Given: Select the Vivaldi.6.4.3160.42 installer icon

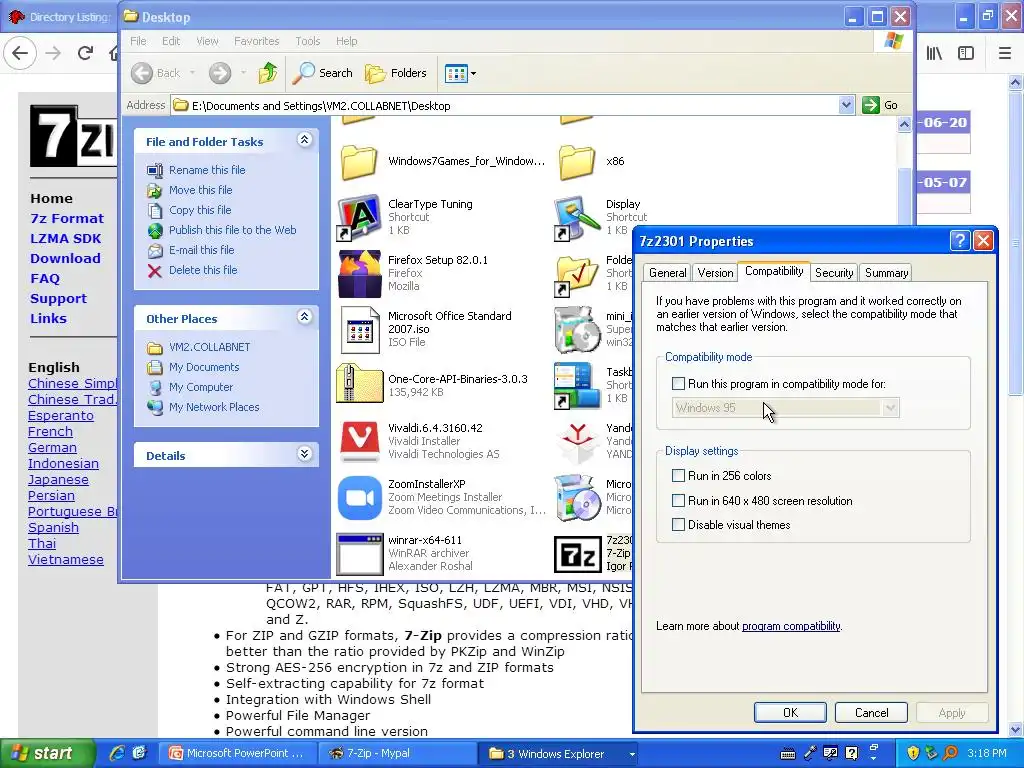Looking at the screenshot, I should (x=359, y=441).
